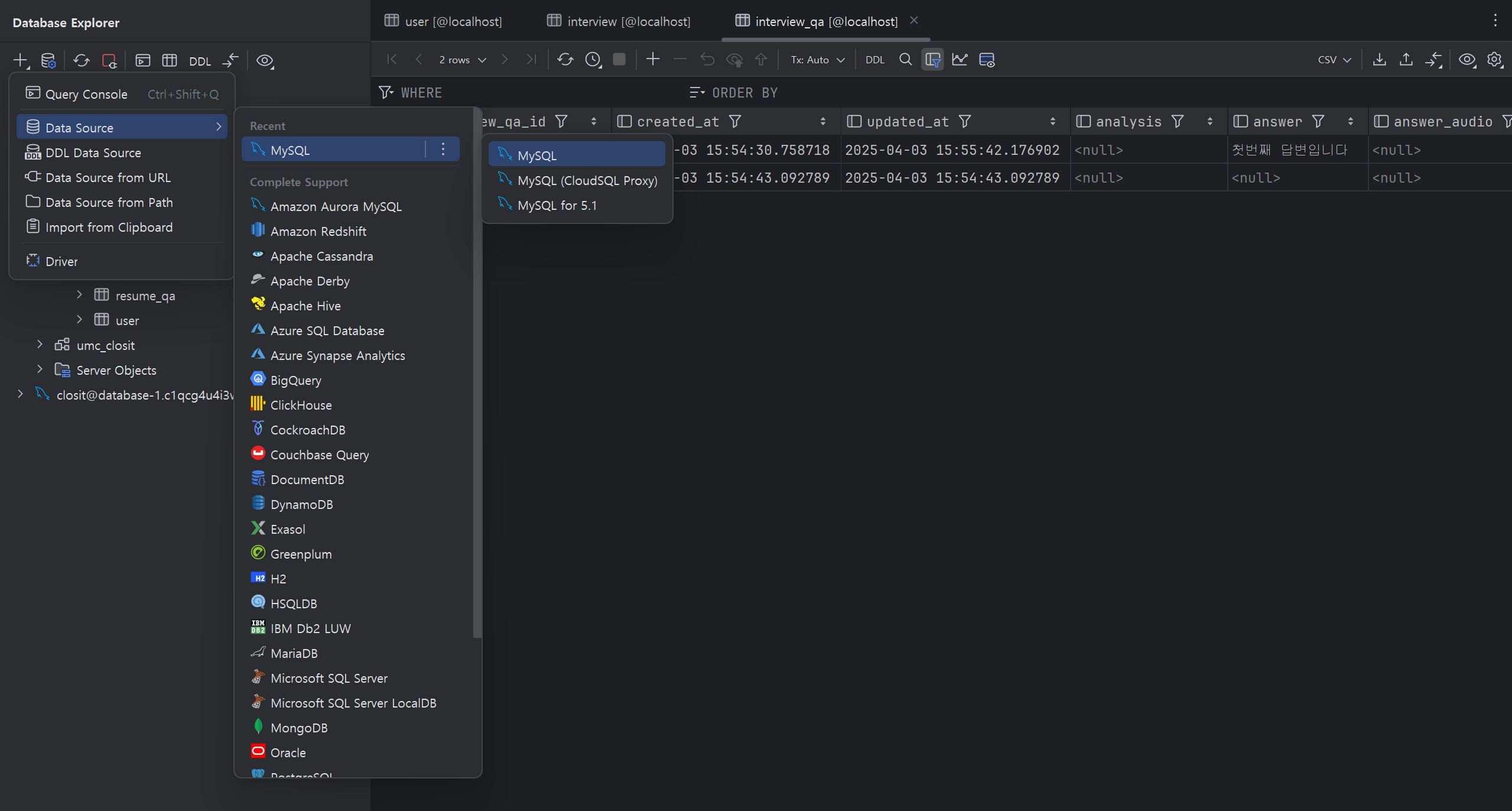Select the Data Source from URL entry
The image size is (1512, 811).
pyautogui.click(x=108, y=177)
